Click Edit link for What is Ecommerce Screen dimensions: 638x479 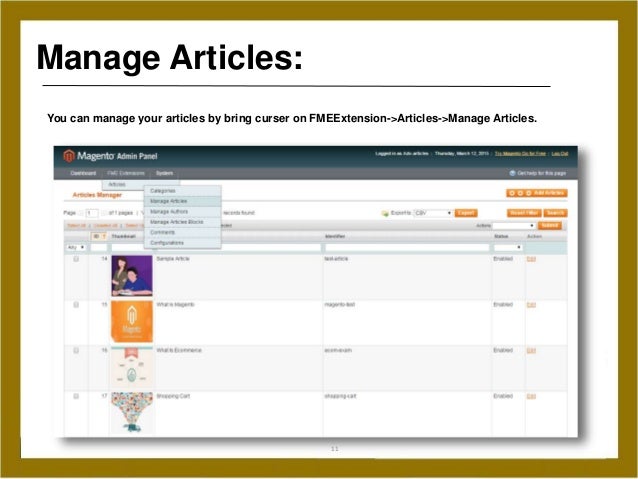tap(531, 350)
